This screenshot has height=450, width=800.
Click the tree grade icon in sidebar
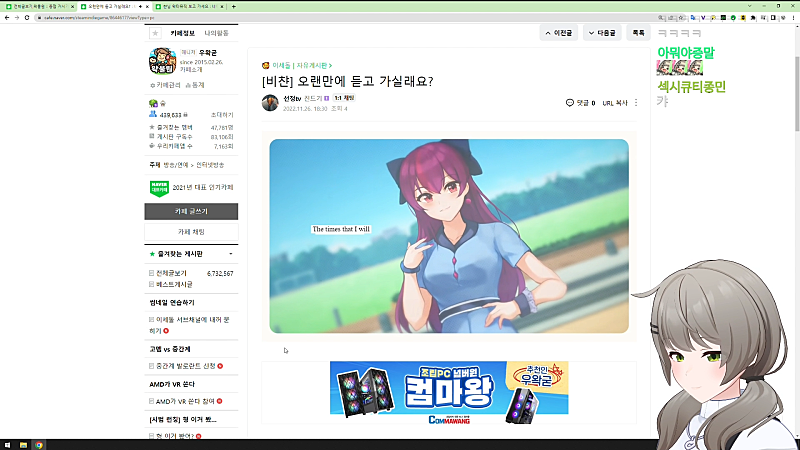153,104
